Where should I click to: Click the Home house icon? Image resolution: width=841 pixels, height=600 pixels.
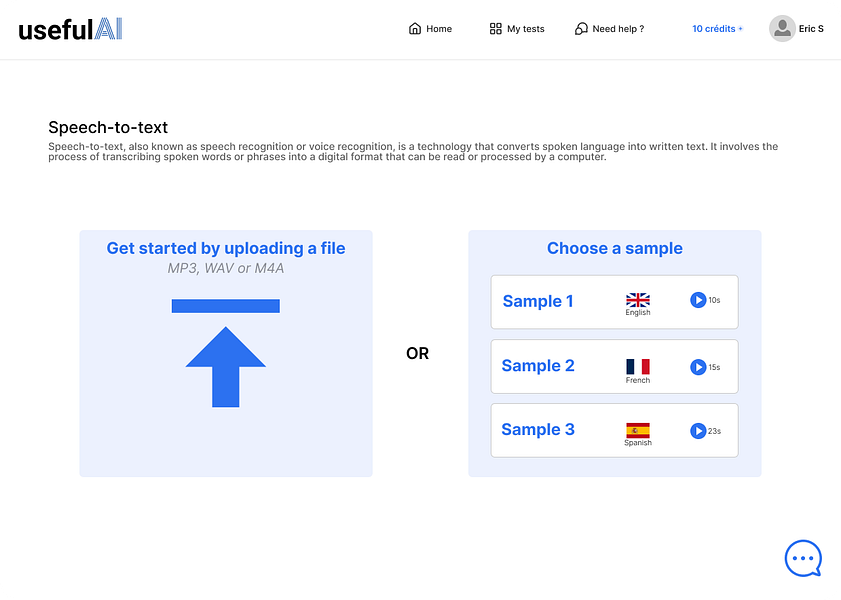point(415,28)
